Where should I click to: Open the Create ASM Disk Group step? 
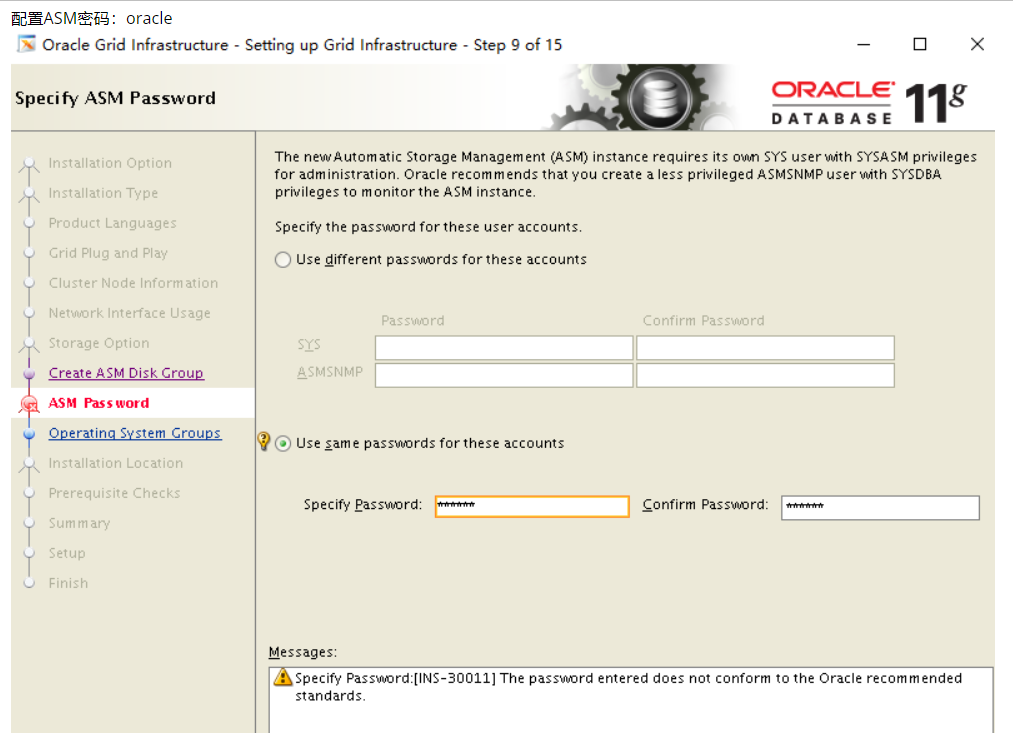click(126, 373)
